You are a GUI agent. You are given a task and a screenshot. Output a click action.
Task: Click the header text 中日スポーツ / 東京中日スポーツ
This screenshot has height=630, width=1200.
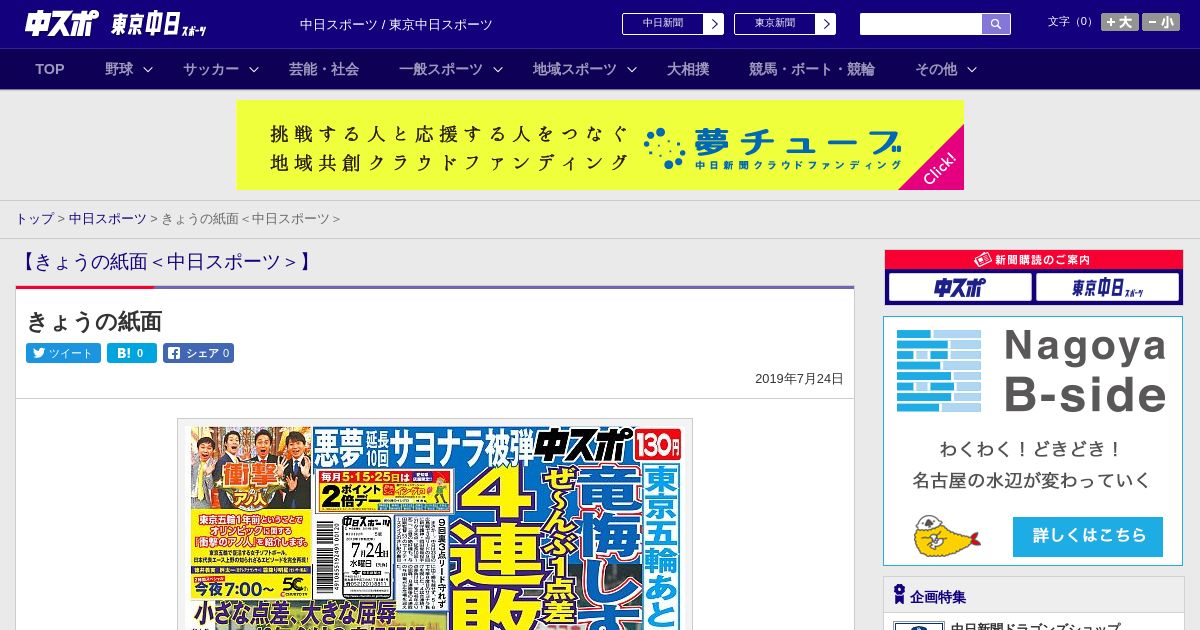[x=396, y=25]
